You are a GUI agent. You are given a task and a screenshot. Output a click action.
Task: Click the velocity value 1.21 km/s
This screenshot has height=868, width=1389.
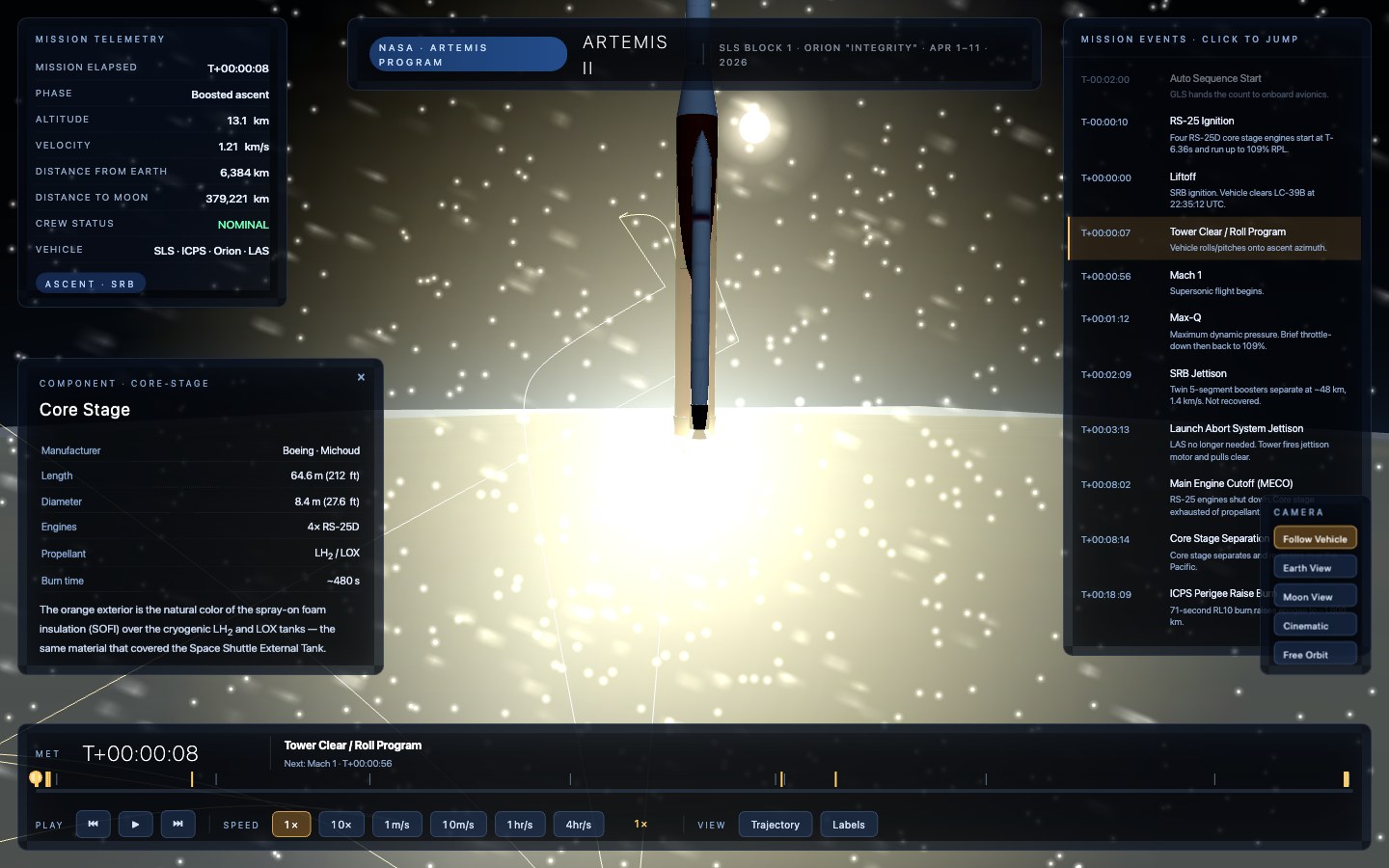click(244, 147)
